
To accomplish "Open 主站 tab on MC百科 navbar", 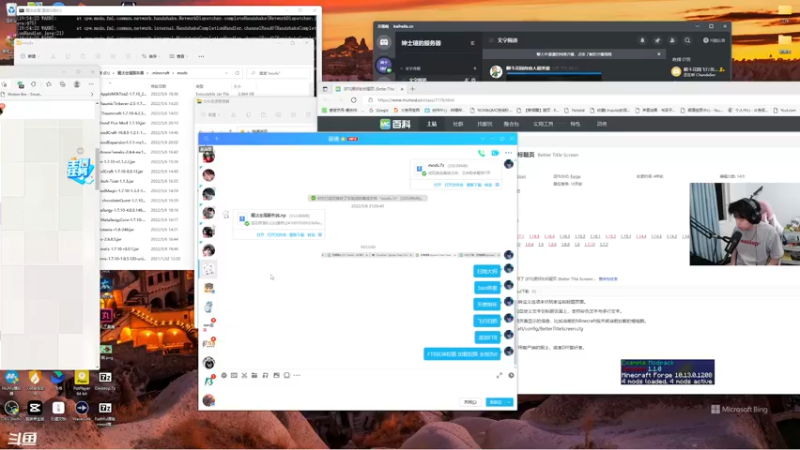I will pyautogui.click(x=432, y=124).
